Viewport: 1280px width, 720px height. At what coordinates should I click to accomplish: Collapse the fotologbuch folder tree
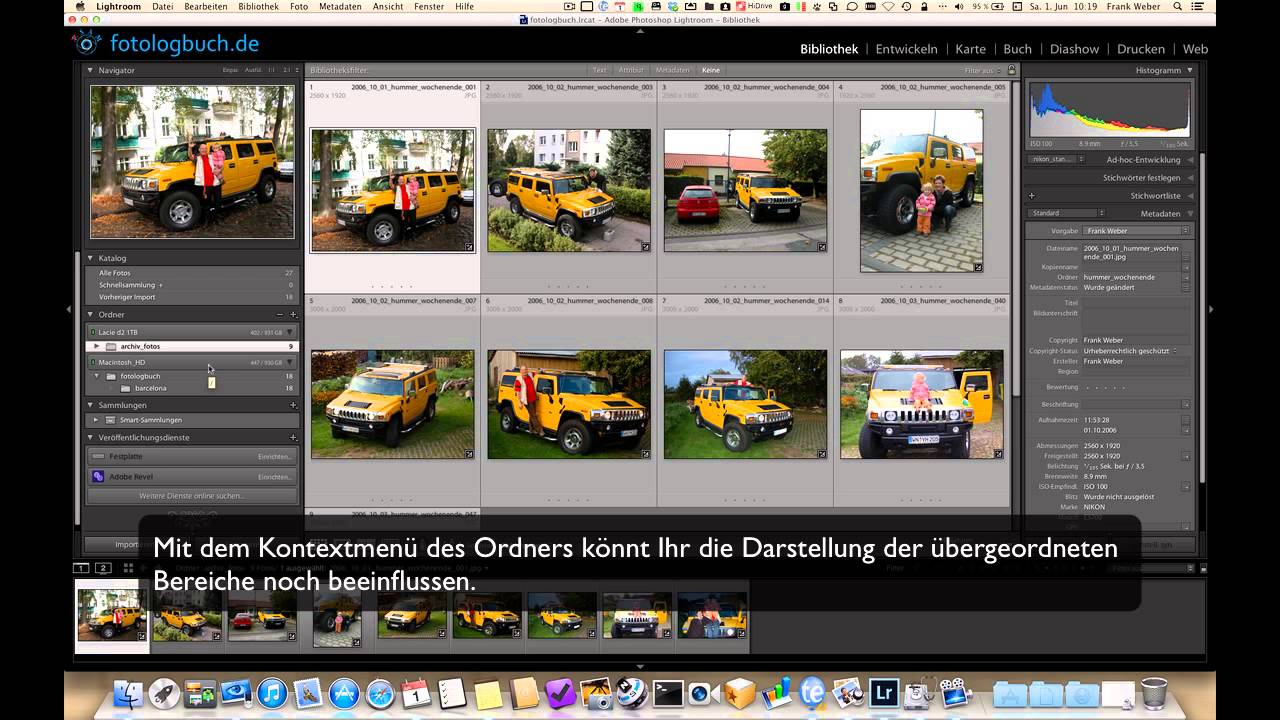97,376
